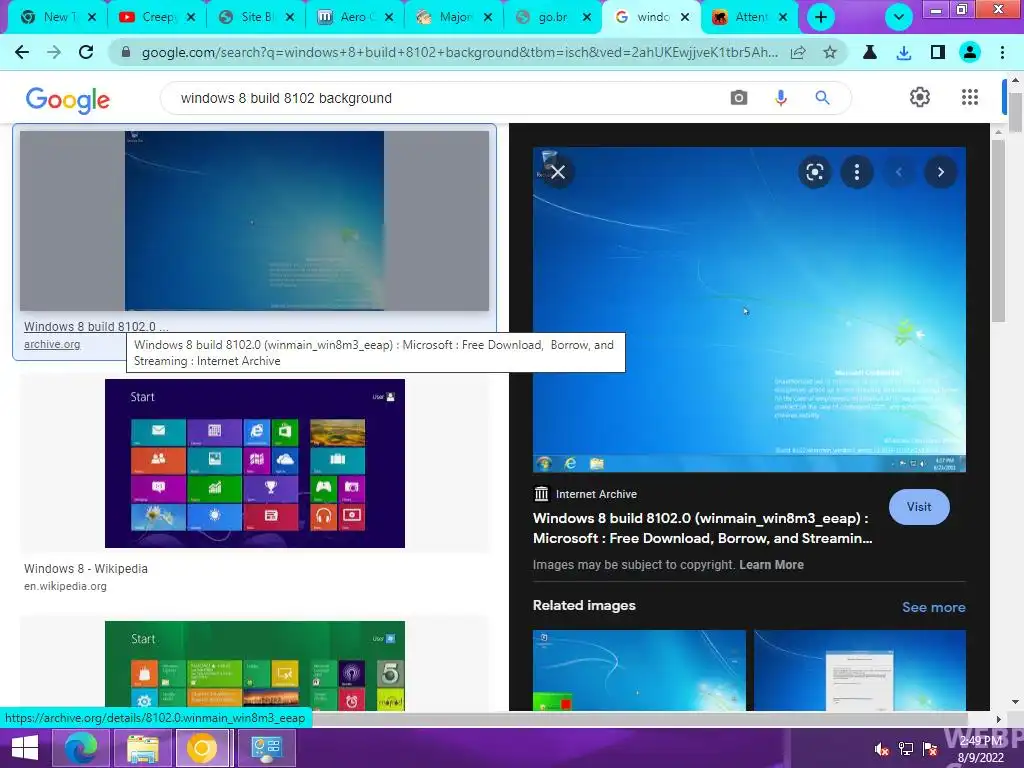Open the first related image thumbnail
Screen dimensions: 1024x768
pos(639,670)
